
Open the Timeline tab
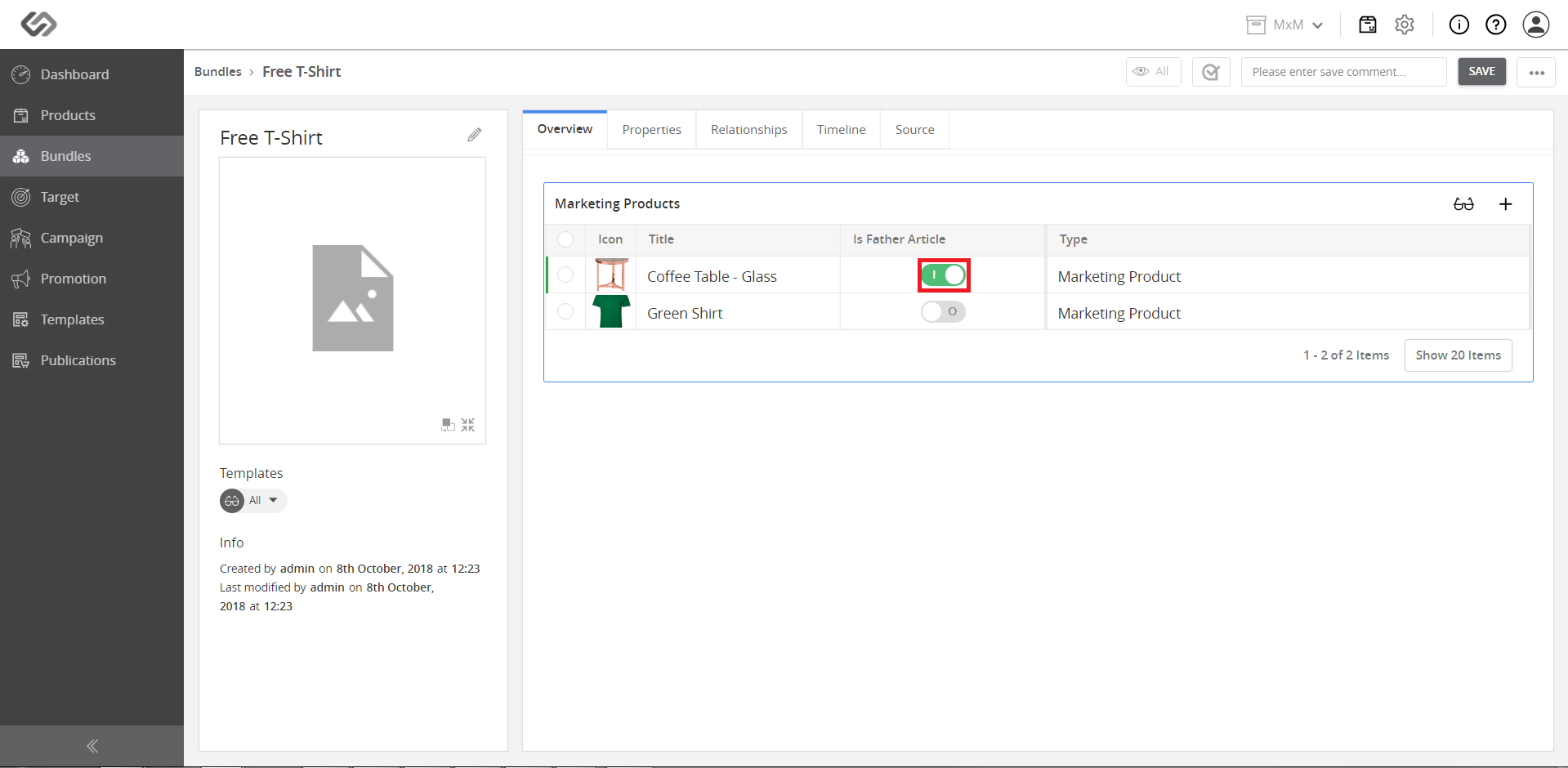point(842,130)
